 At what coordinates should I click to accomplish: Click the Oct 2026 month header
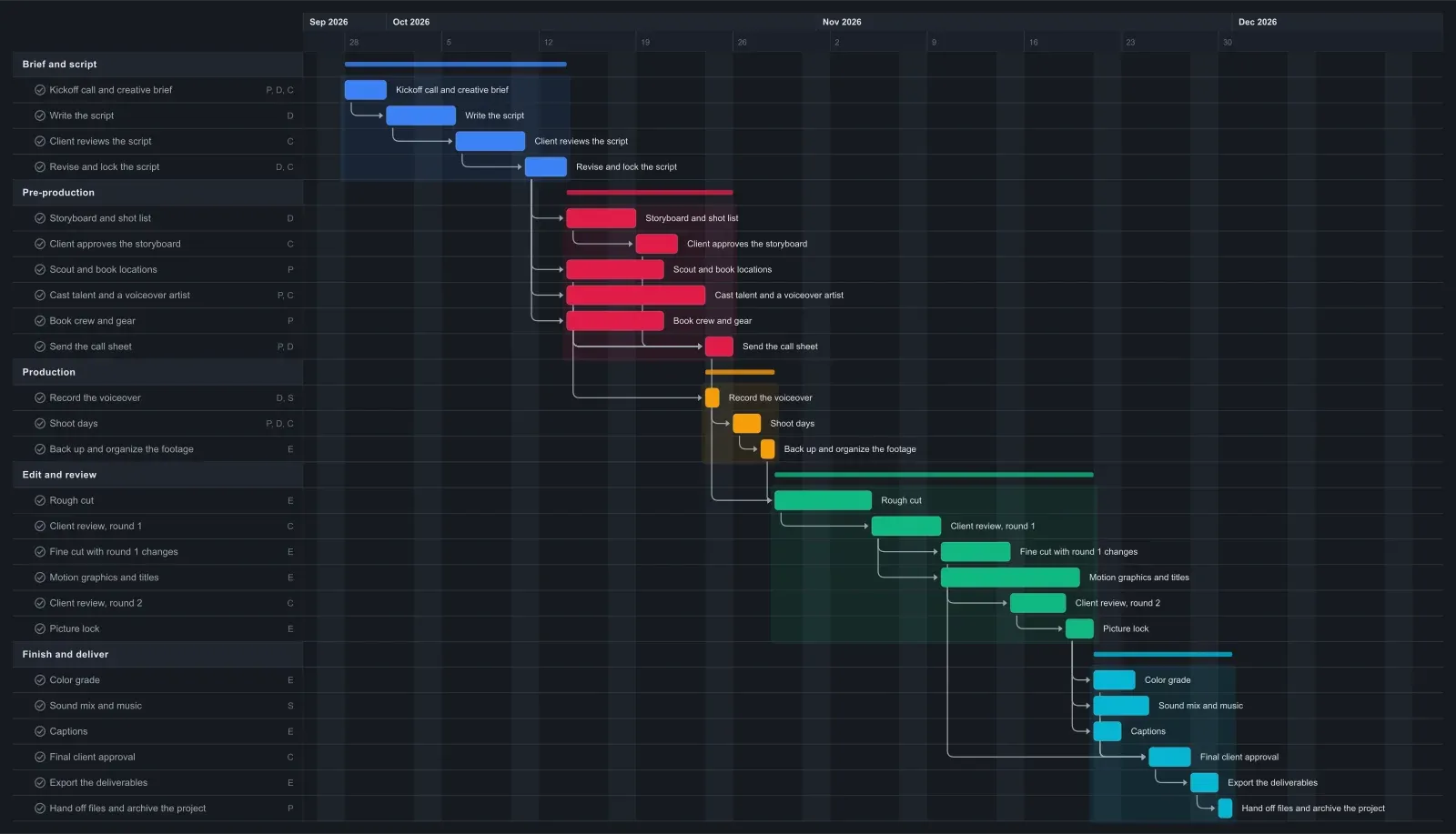(x=411, y=22)
